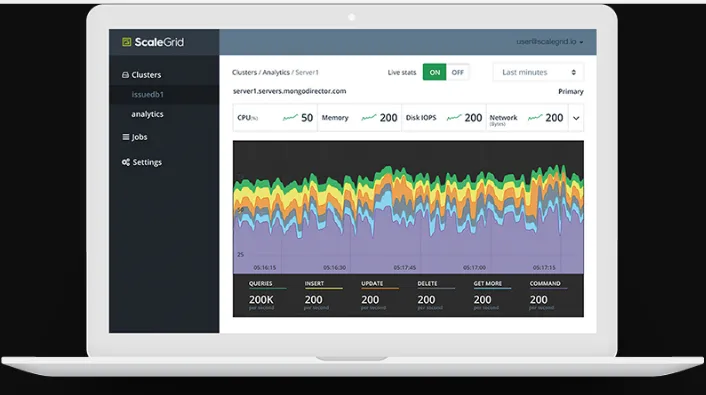Click the Primary role label
Screen dimensions: 706x395
571,91
